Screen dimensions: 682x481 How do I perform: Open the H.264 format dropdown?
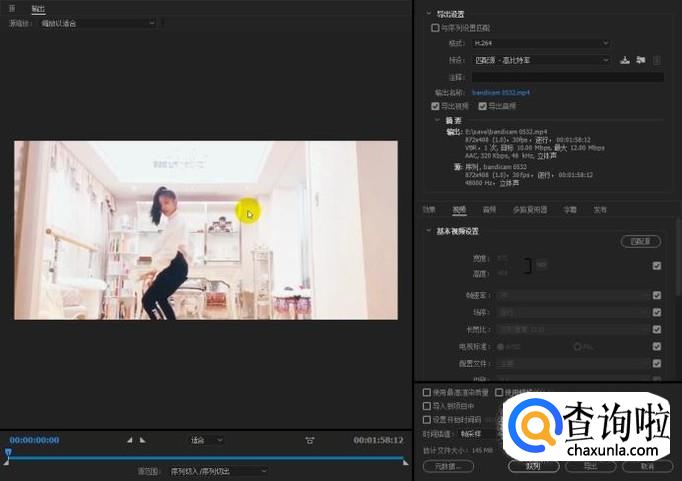tap(541, 43)
